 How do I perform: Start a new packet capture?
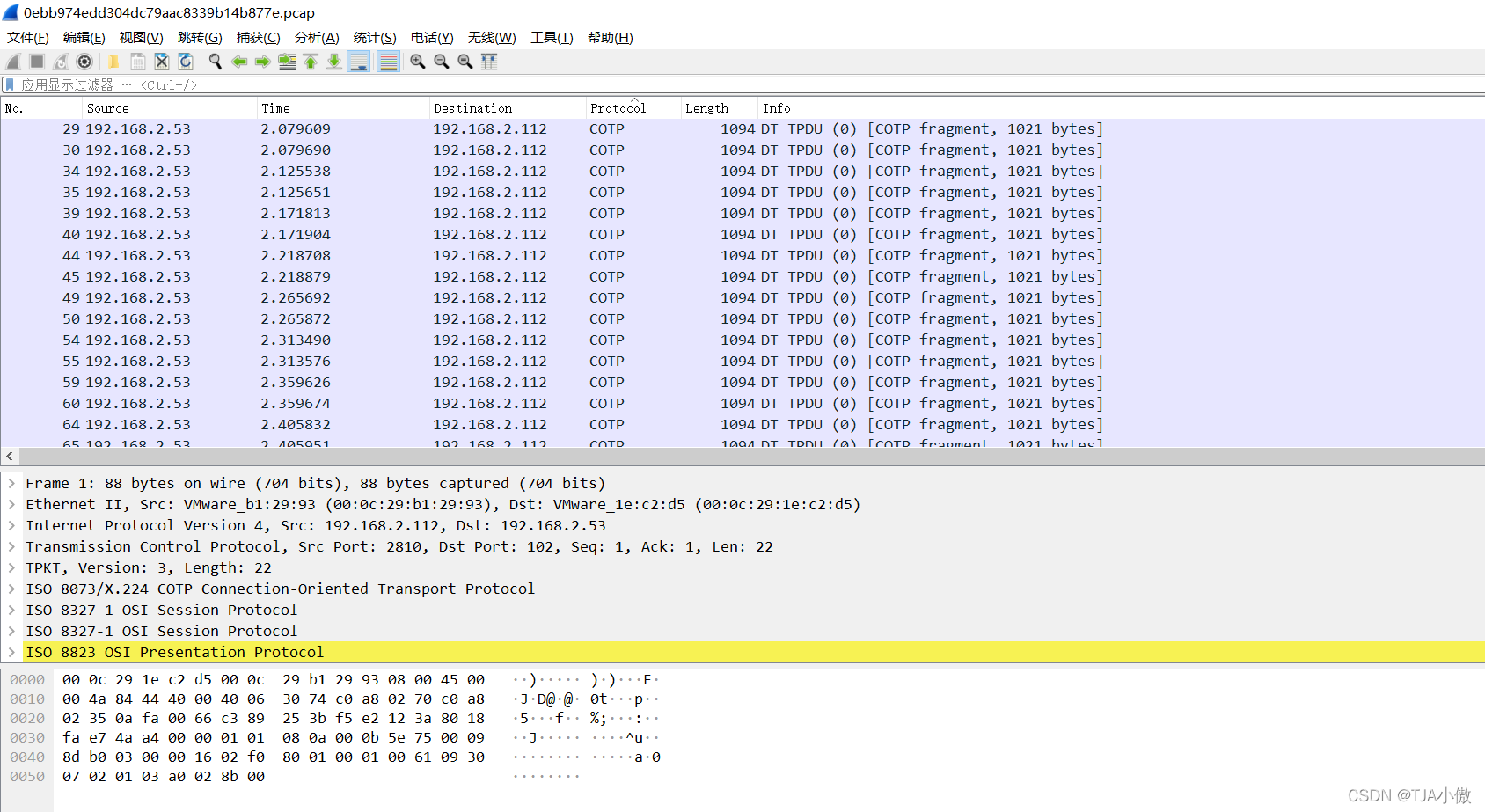click(12, 62)
